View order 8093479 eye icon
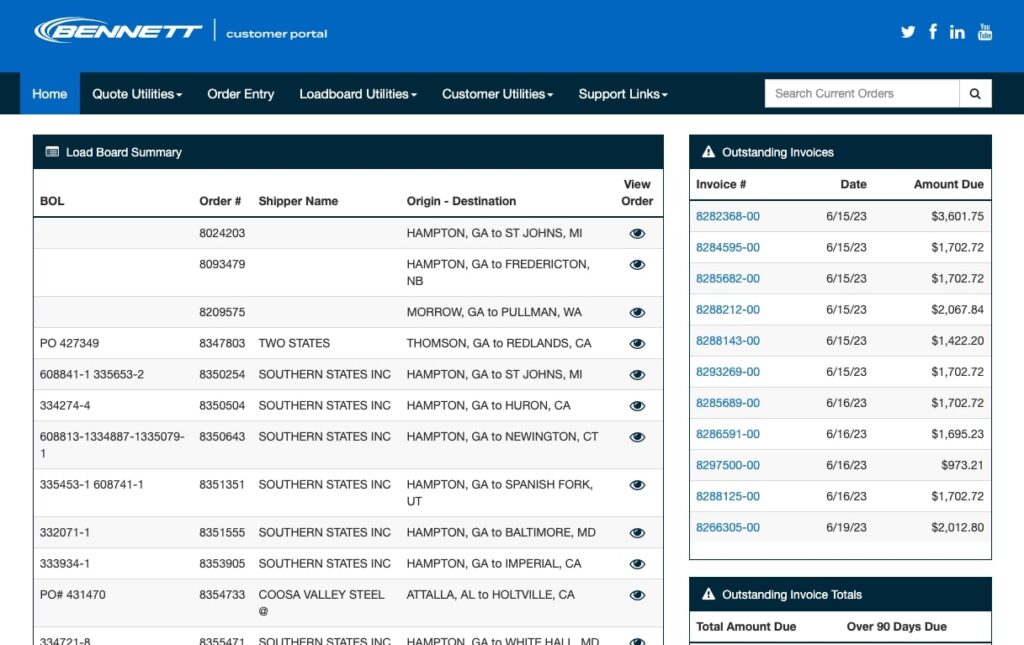The width and height of the screenshot is (1024, 645). click(637, 265)
